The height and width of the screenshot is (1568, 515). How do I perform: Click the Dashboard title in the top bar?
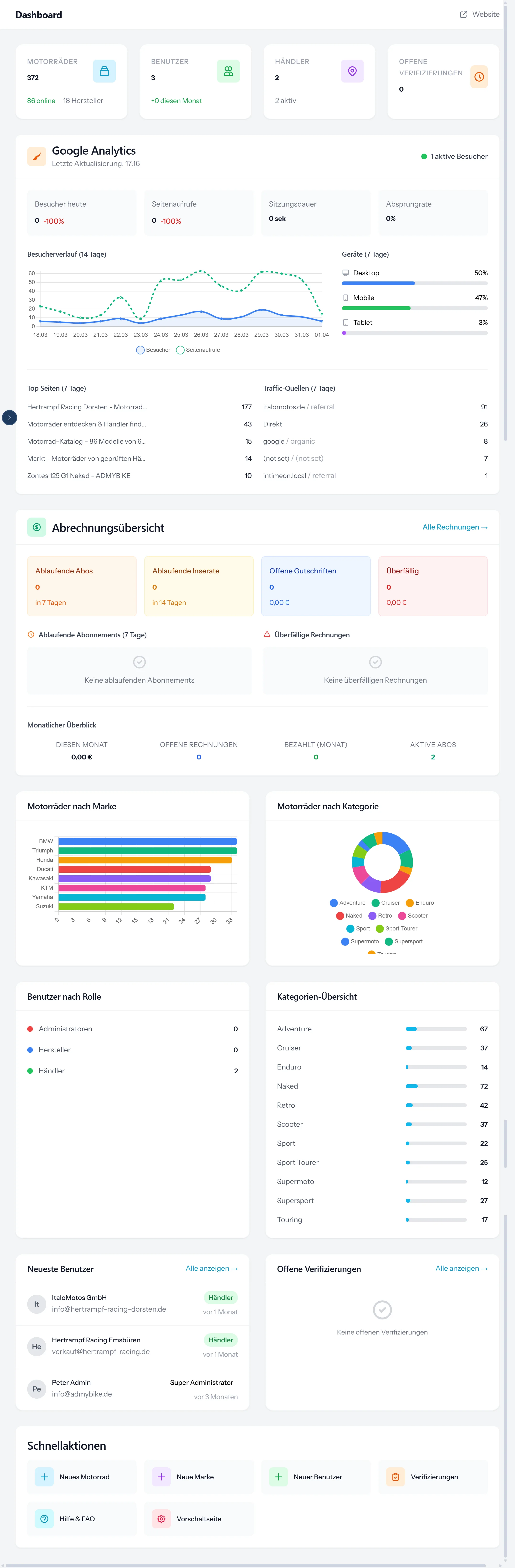point(38,15)
